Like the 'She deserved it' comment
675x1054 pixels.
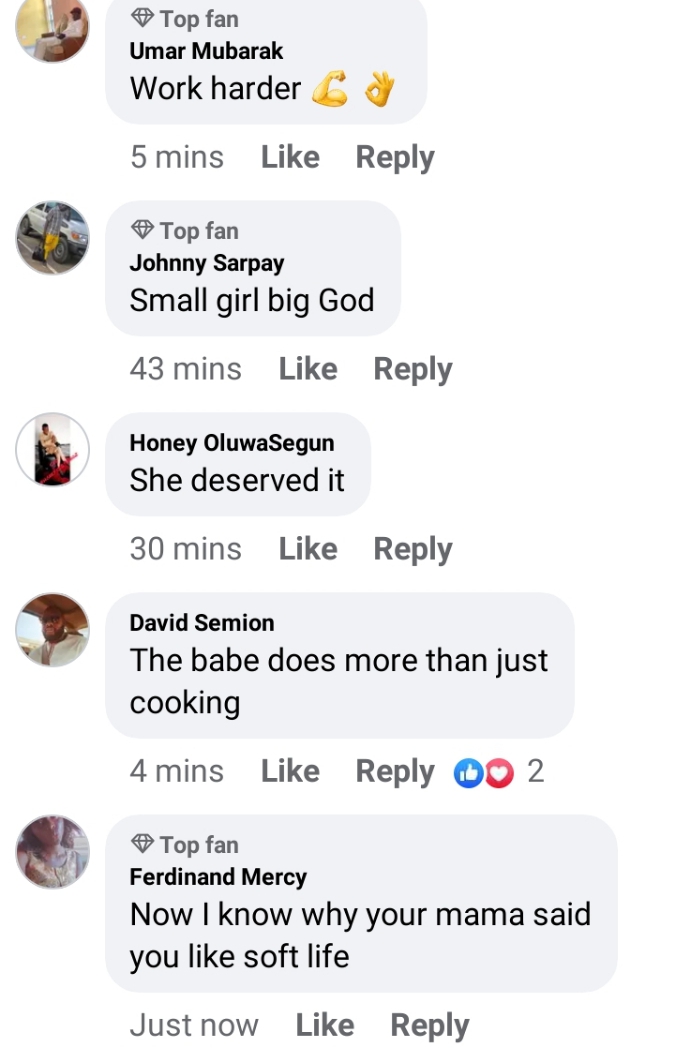point(308,549)
